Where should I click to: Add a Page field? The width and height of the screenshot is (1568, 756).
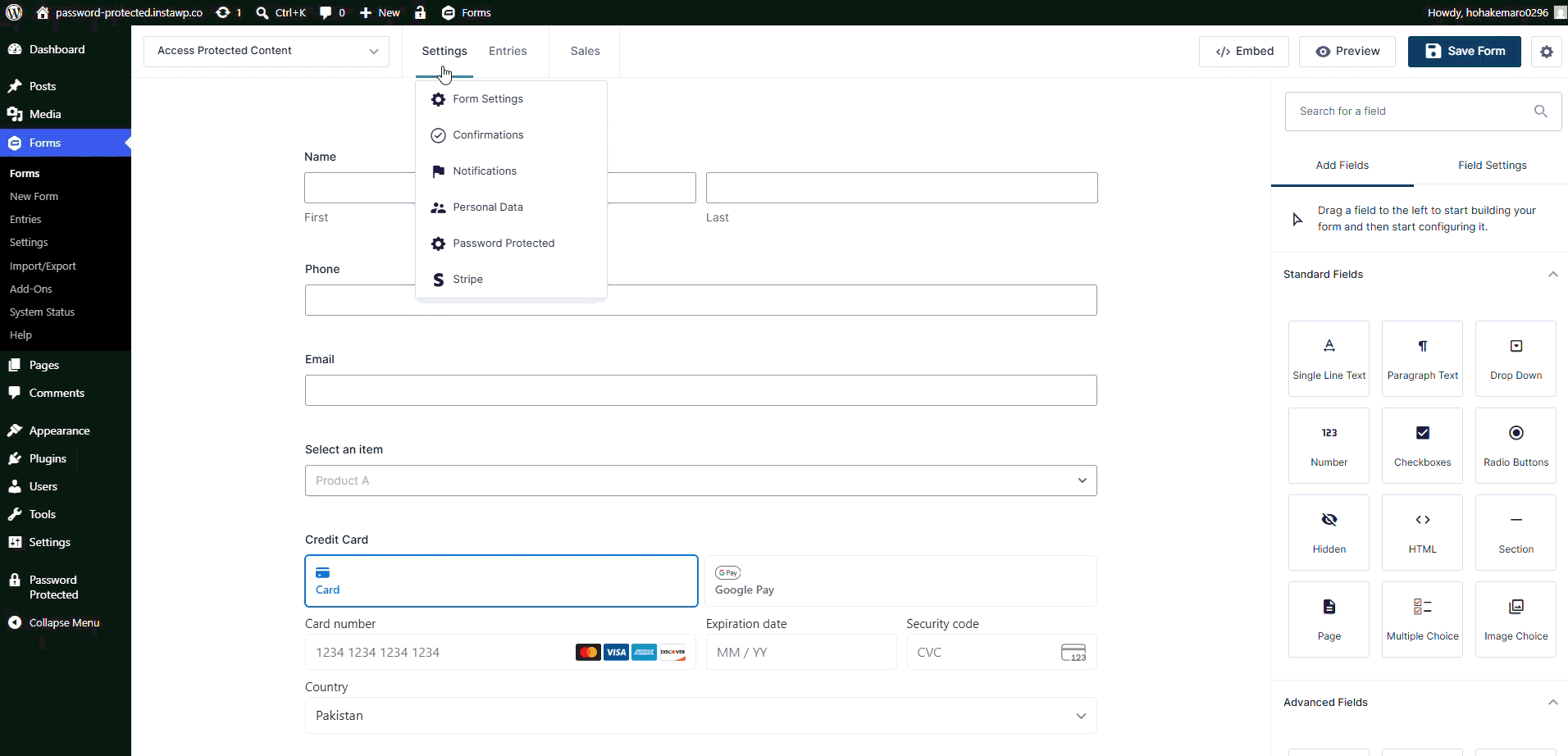coord(1329,619)
